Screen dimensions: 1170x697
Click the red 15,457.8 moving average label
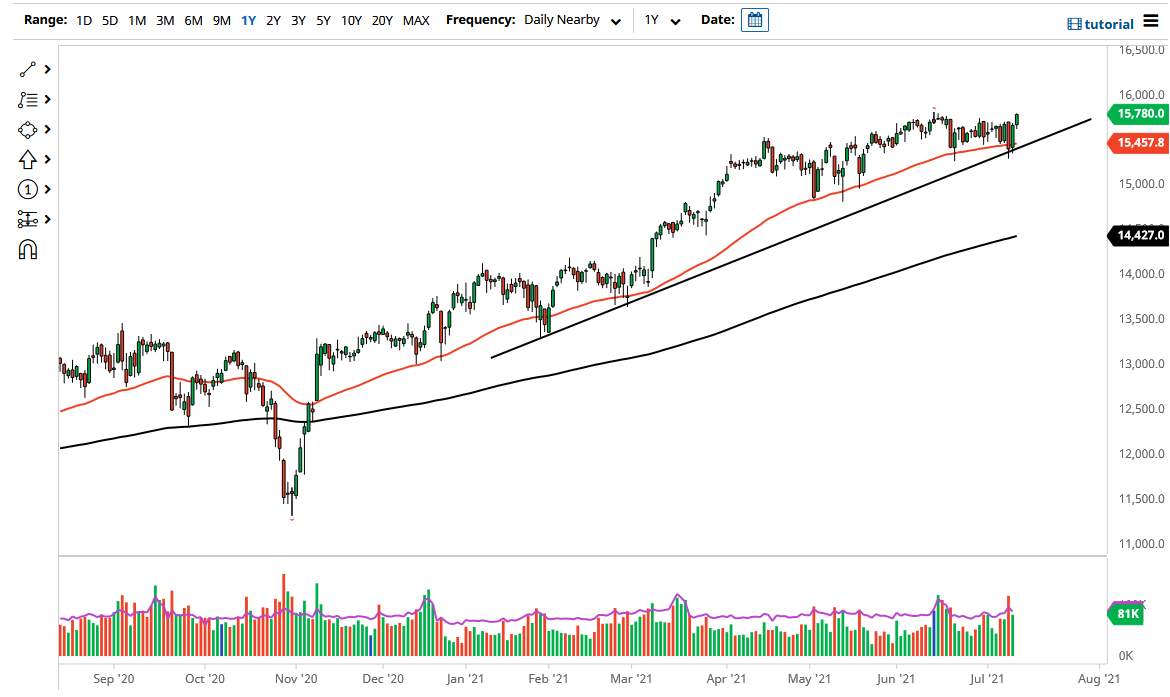click(1139, 142)
